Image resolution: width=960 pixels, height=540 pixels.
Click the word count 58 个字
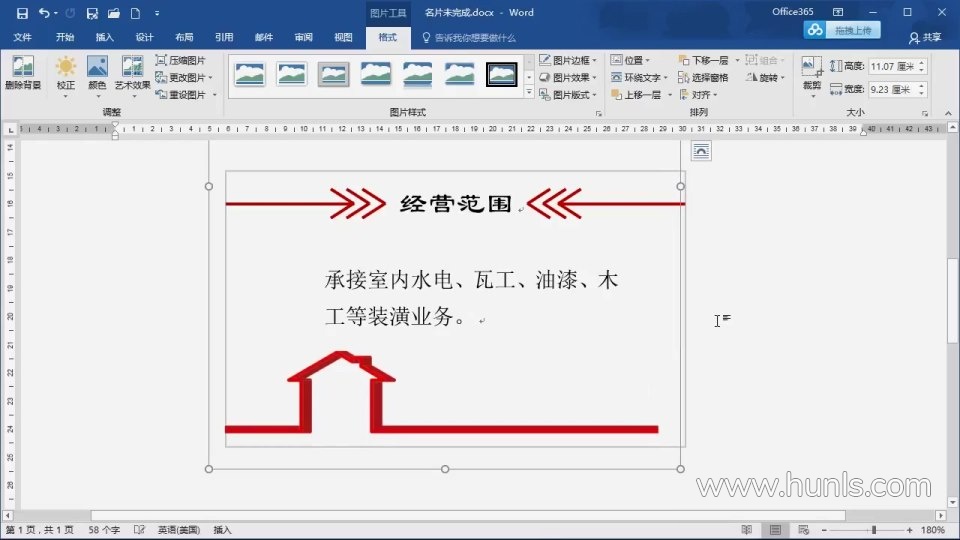[104, 530]
